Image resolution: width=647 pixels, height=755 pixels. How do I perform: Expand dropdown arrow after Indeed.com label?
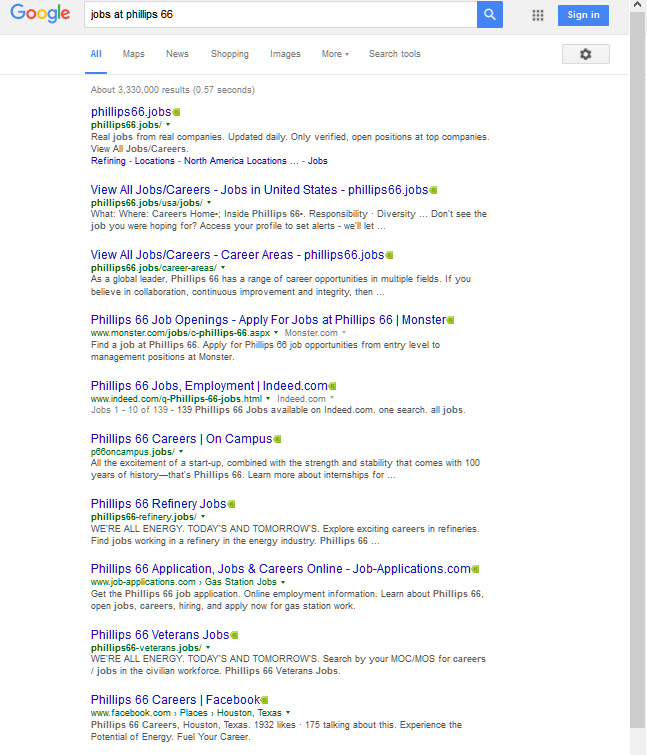(332, 398)
